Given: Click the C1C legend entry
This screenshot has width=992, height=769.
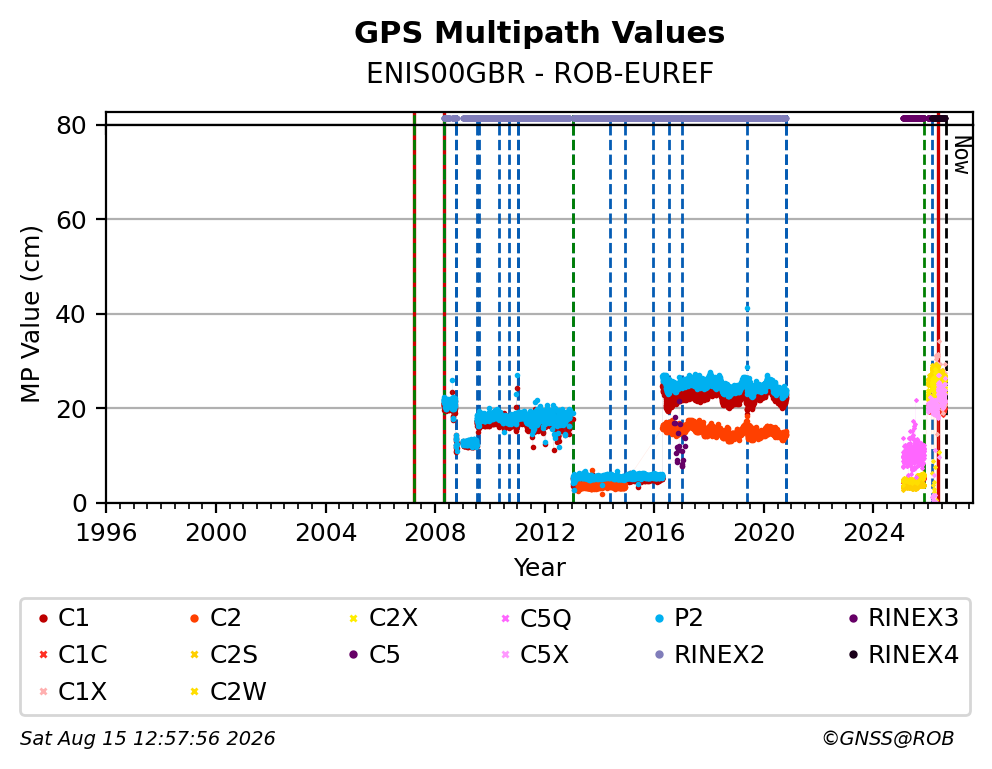Looking at the screenshot, I should point(73,655).
